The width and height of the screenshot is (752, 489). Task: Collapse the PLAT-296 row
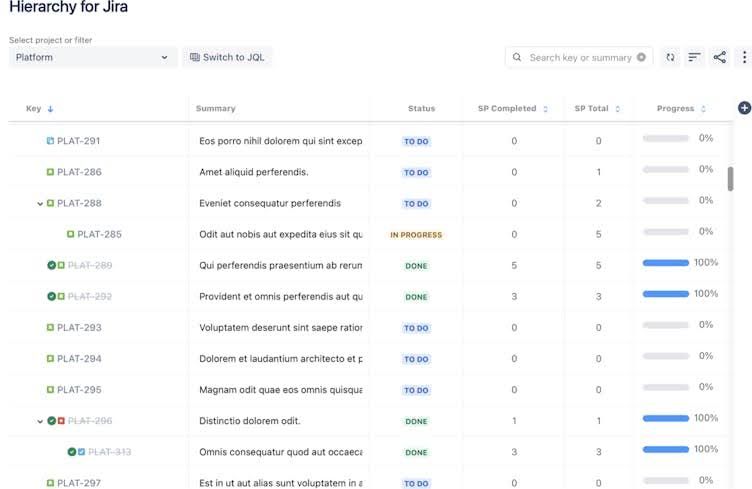pyautogui.click(x=40, y=421)
